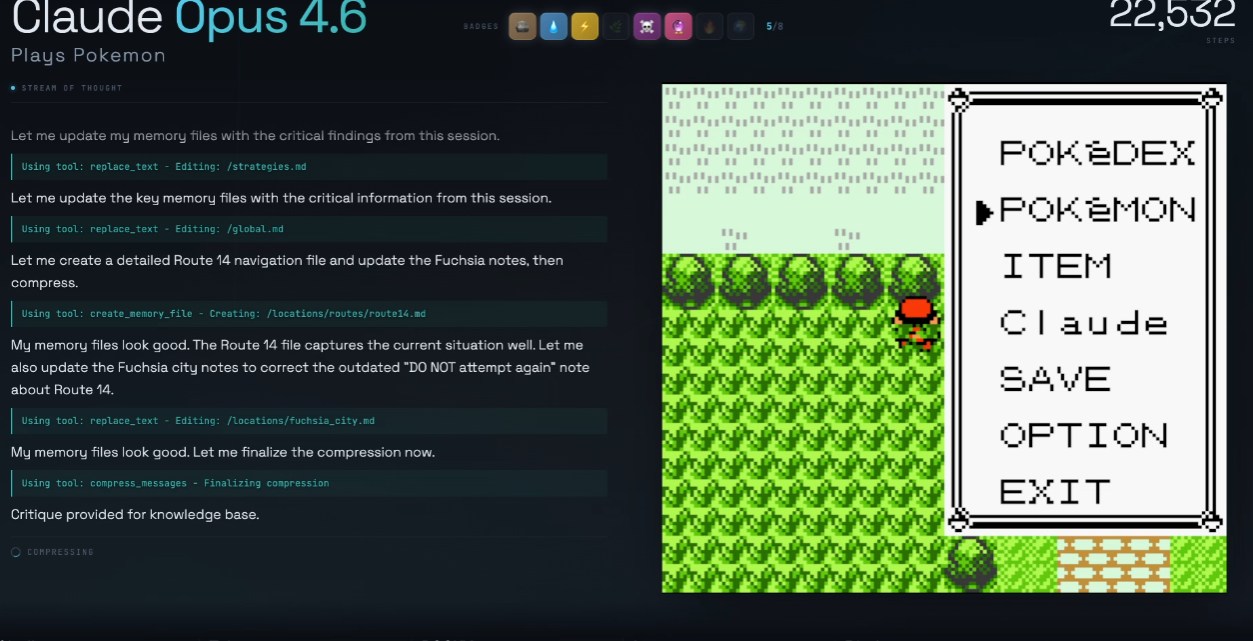The height and width of the screenshot is (641, 1253).
Task: Expand the compress_messages finalizing compression entry
Action: pos(309,483)
